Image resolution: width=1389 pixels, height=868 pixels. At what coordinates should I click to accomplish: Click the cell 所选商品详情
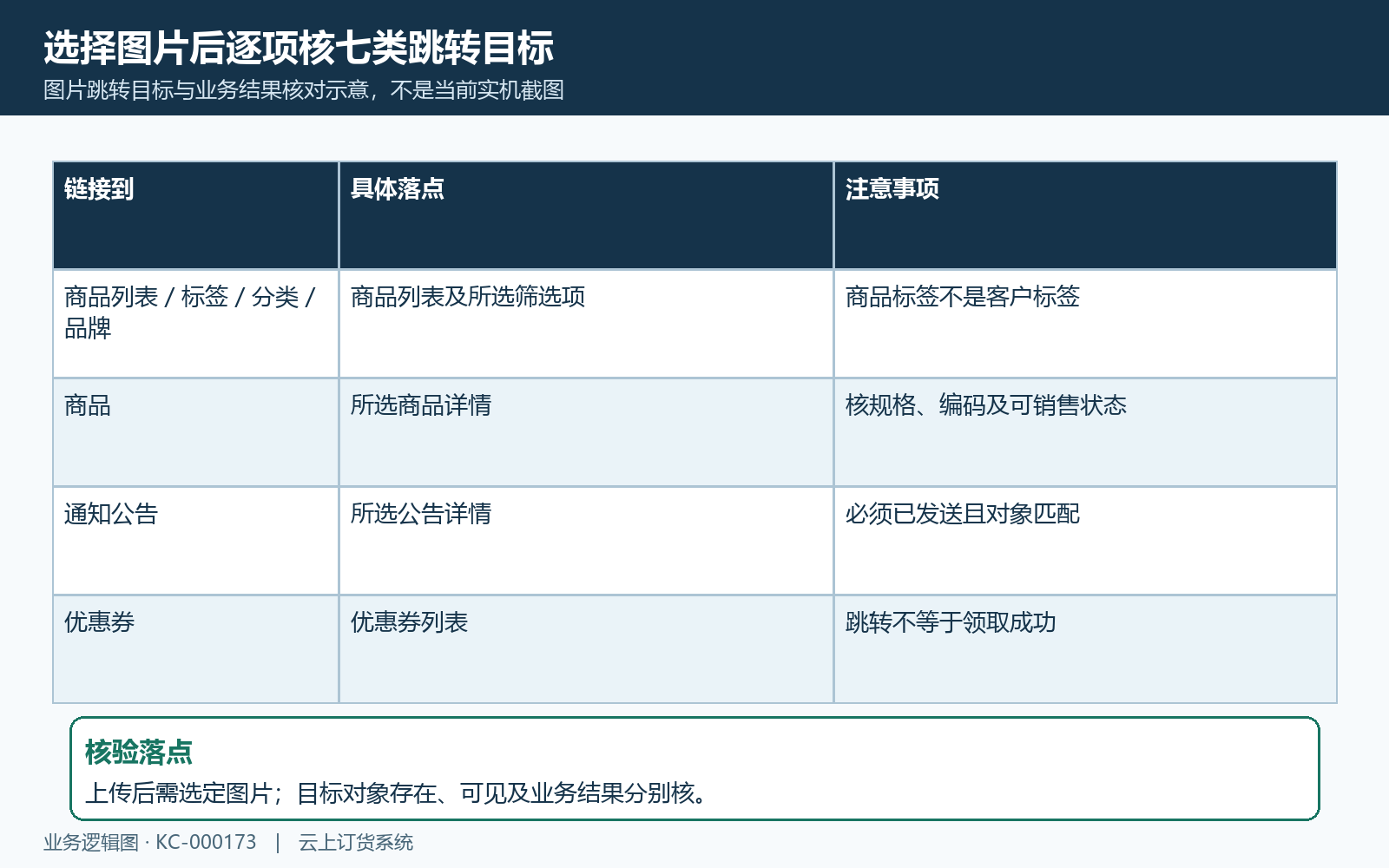(586, 432)
